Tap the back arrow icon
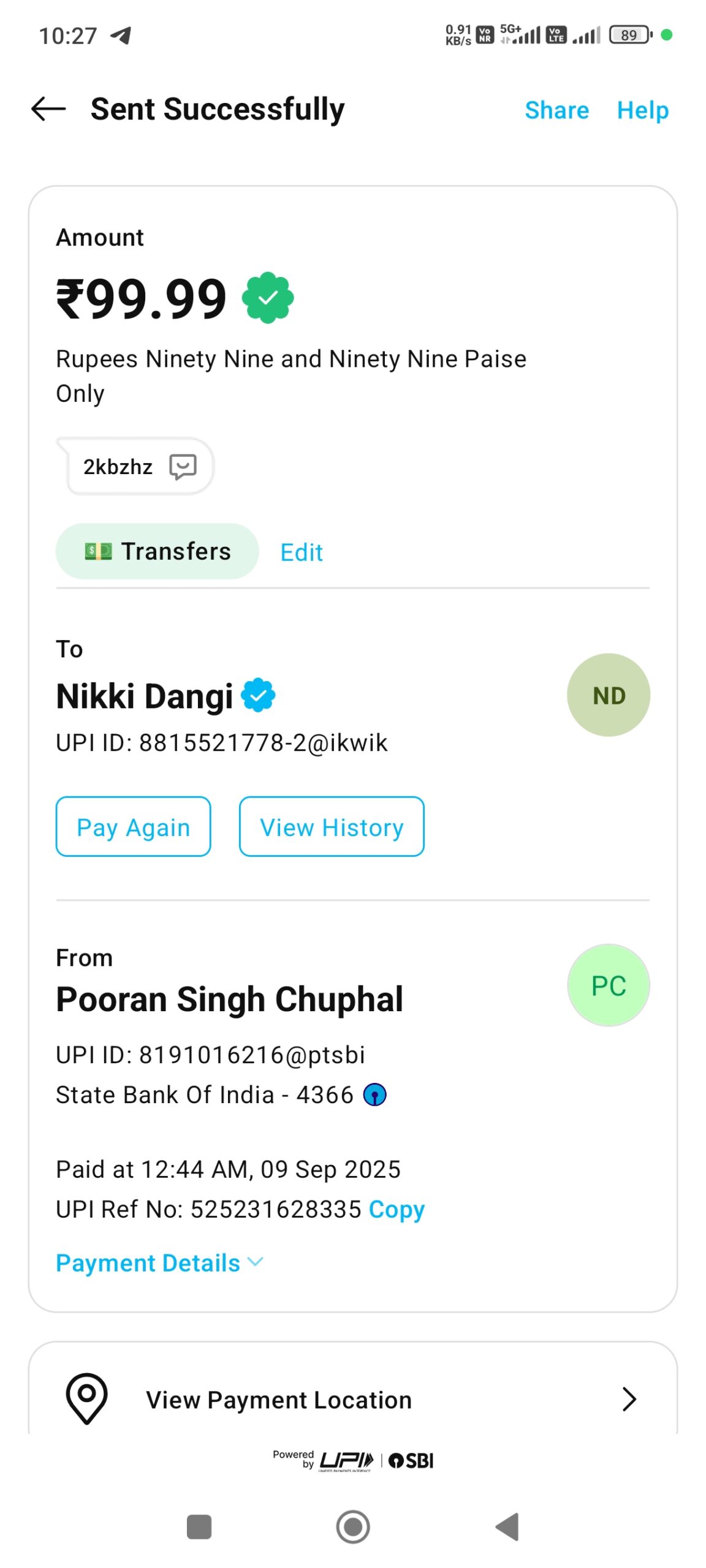Screen dimensions: 706x1568 (48, 109)
